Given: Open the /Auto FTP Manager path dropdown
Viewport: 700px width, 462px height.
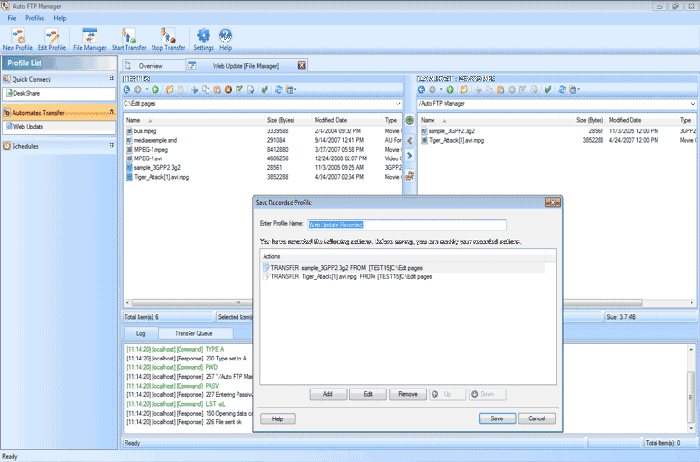Looking at the screenshot, I should click(690, 103).
